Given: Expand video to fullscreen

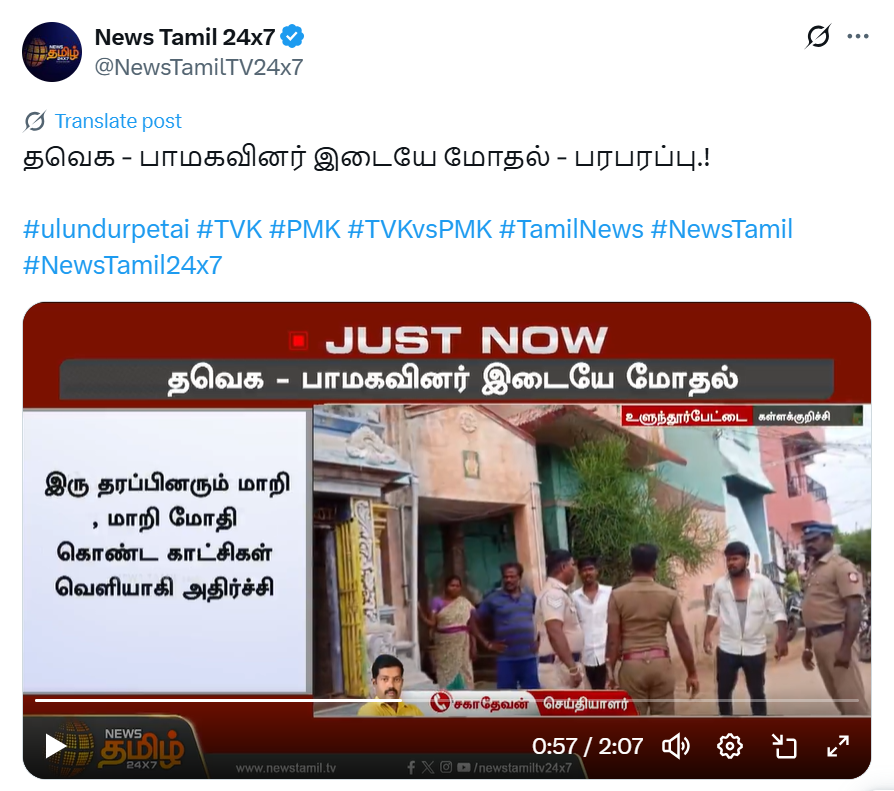Looking at the screenshot, I should click(x=838, y=746).
